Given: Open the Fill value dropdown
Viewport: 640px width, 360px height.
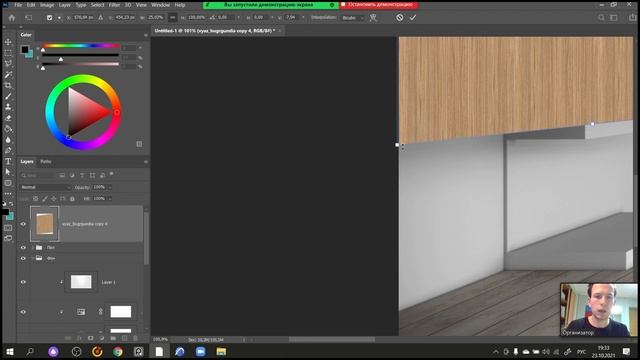Looking at the screenshot, I should (109, 199).
